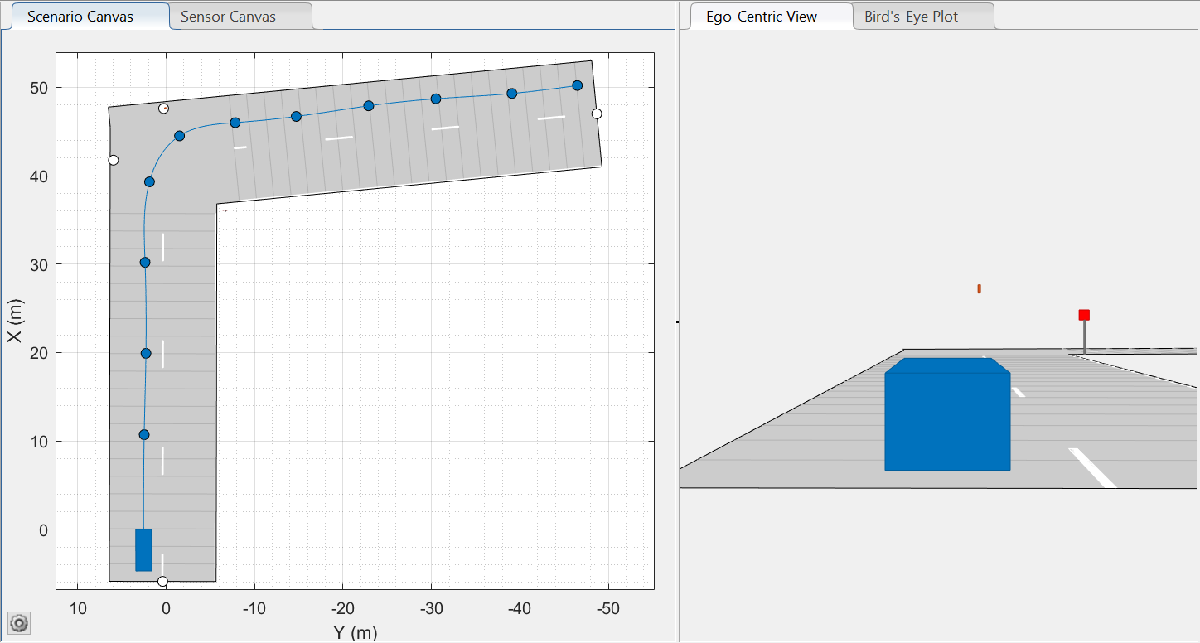Select the white road center point near the top-left corner
Image resolution: width=1200 pixels, height=643 pixels.
(x=164, y=108)
